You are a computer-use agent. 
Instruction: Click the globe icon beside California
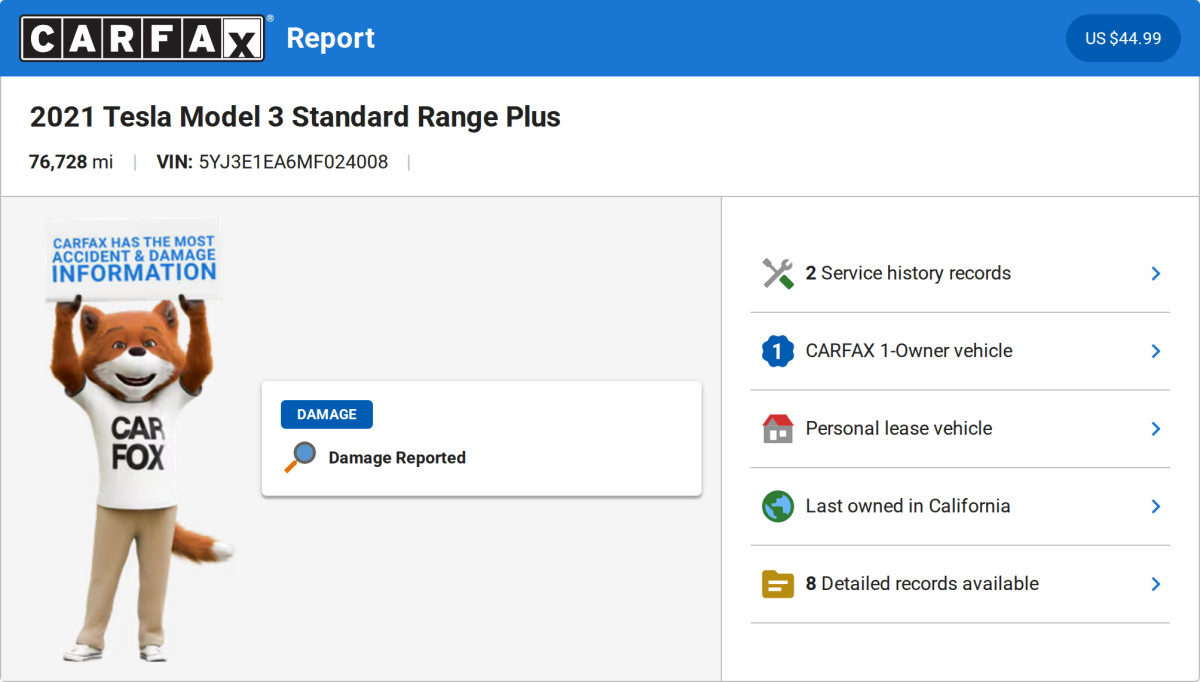[777, 506]
